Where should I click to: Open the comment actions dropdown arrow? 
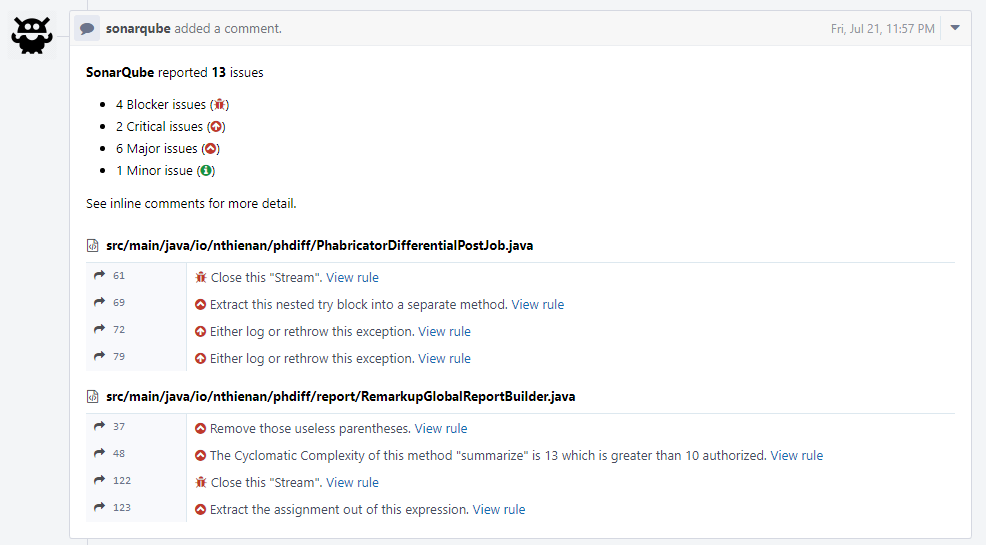tap(955, 28)
